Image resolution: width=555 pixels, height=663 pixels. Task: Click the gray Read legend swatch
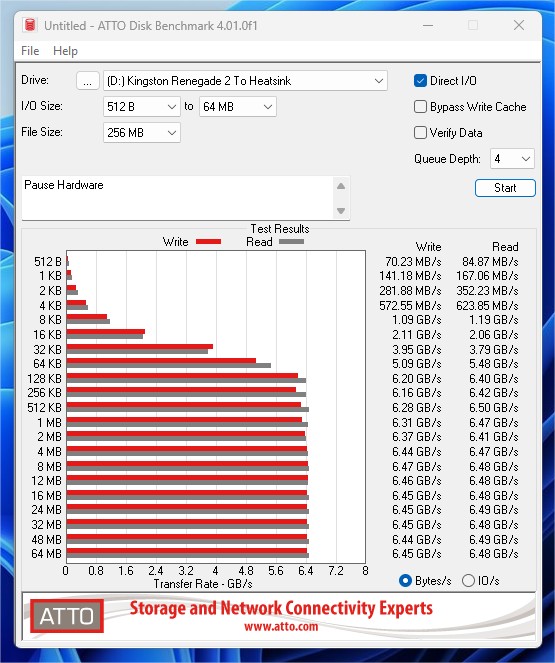pyautogui.click(x=291, y=242)
